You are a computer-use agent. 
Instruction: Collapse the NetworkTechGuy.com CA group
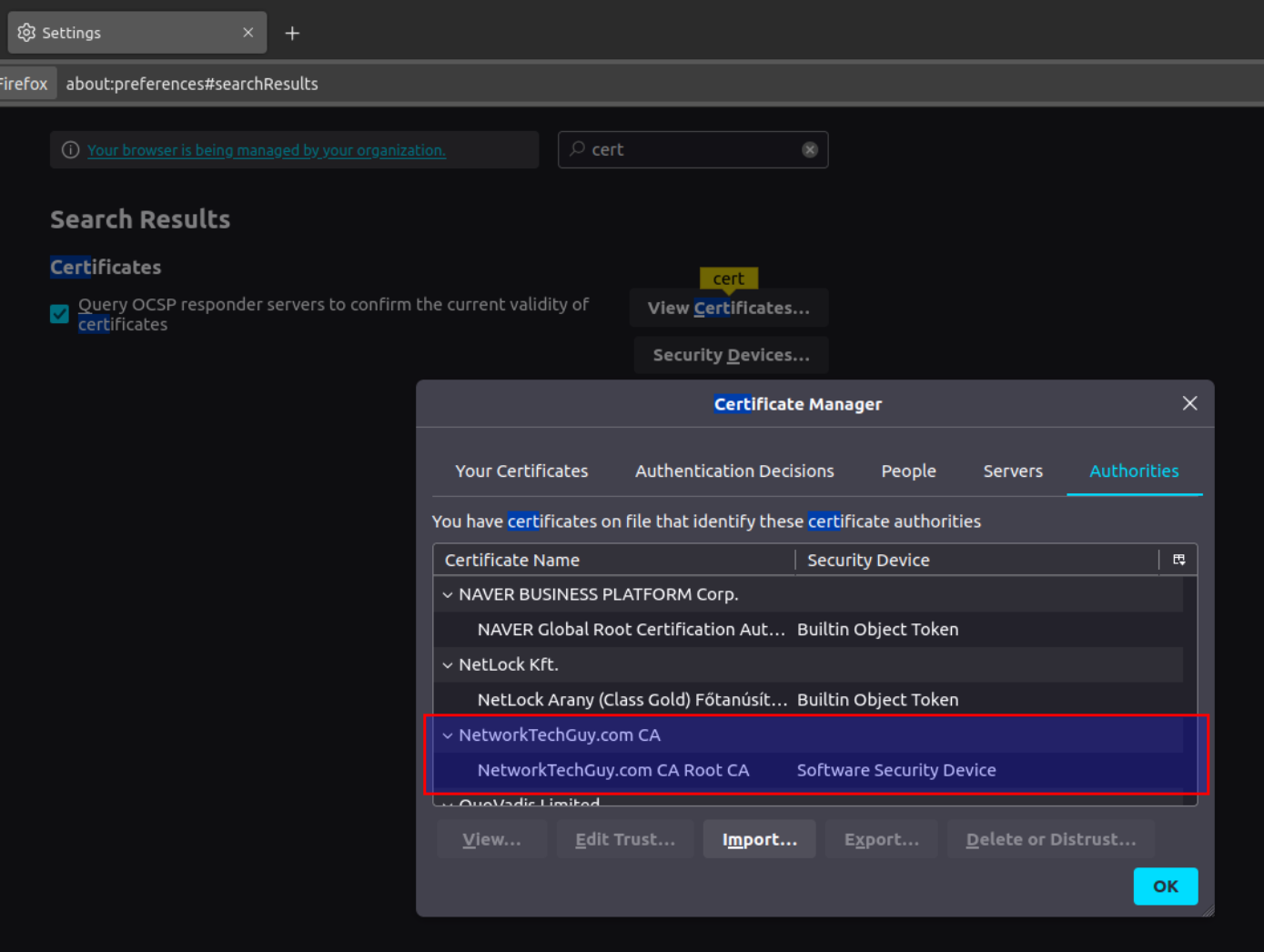(448, 735)
